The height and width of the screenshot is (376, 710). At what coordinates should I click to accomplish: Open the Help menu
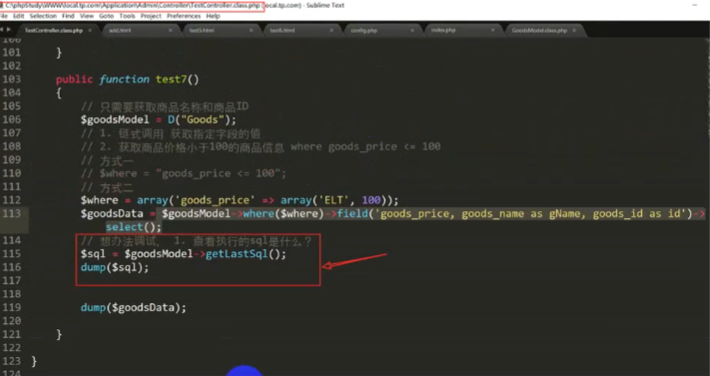click(x=213, y=16)
